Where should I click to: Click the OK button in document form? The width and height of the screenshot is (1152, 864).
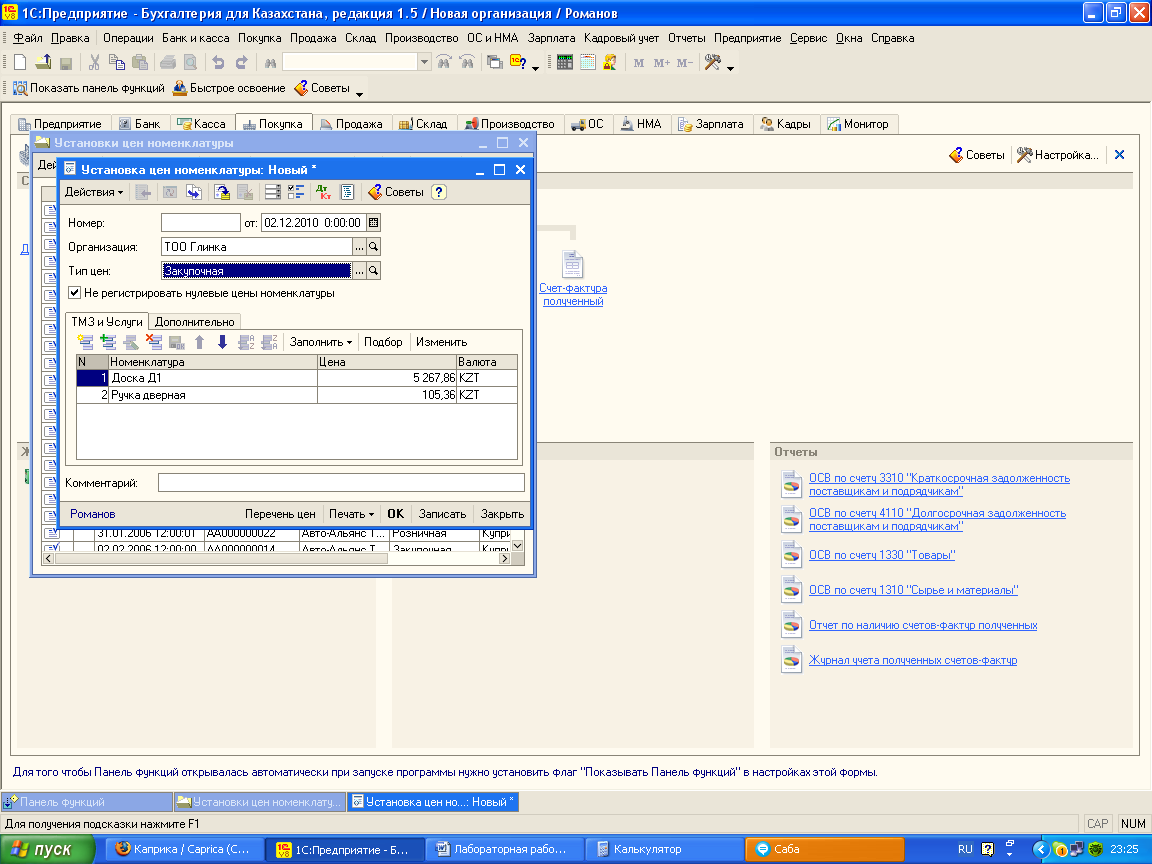[395, 514]
